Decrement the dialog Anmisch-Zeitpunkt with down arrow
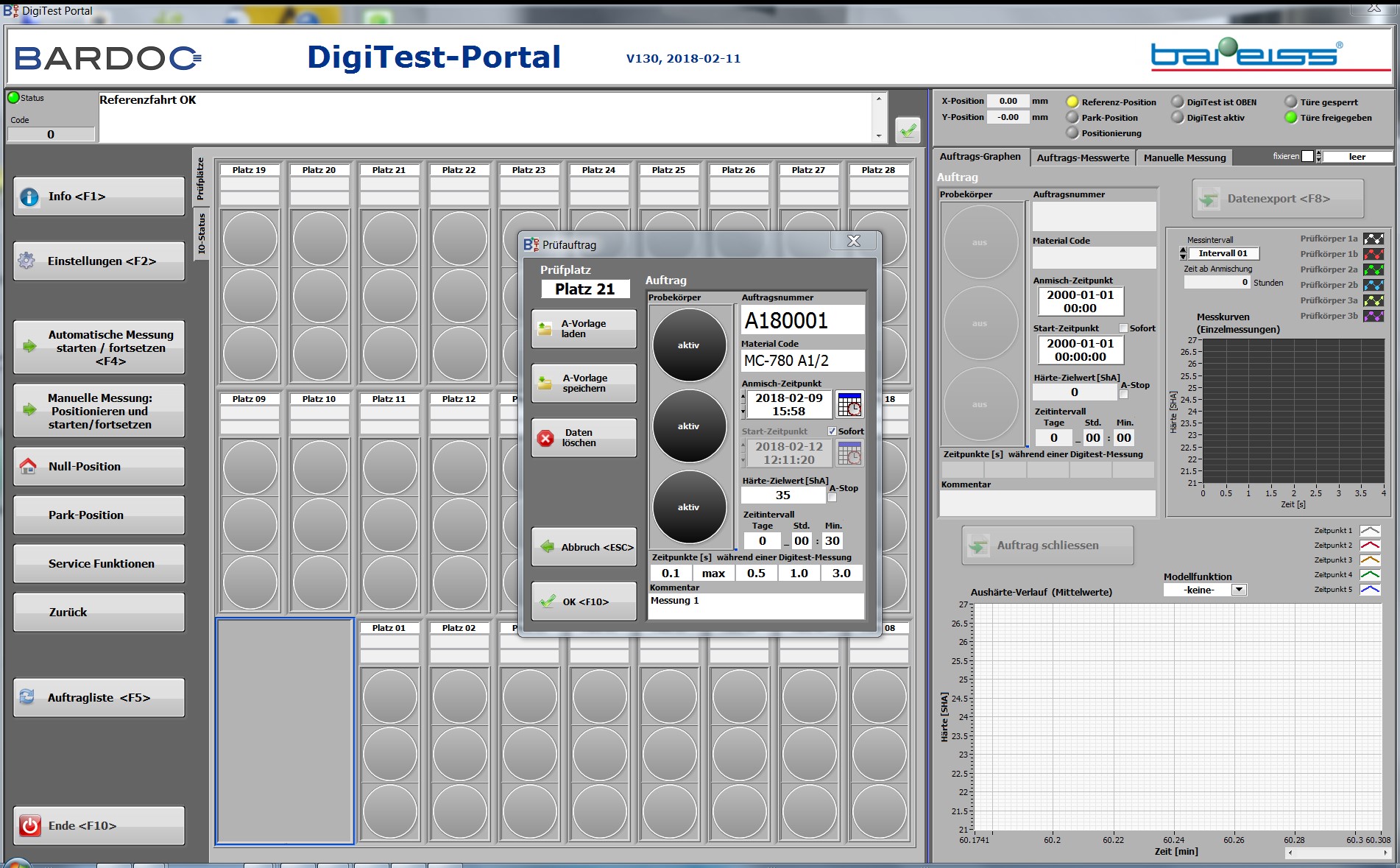The width and height of the screenshot is (1400, 868). (743, 412)
